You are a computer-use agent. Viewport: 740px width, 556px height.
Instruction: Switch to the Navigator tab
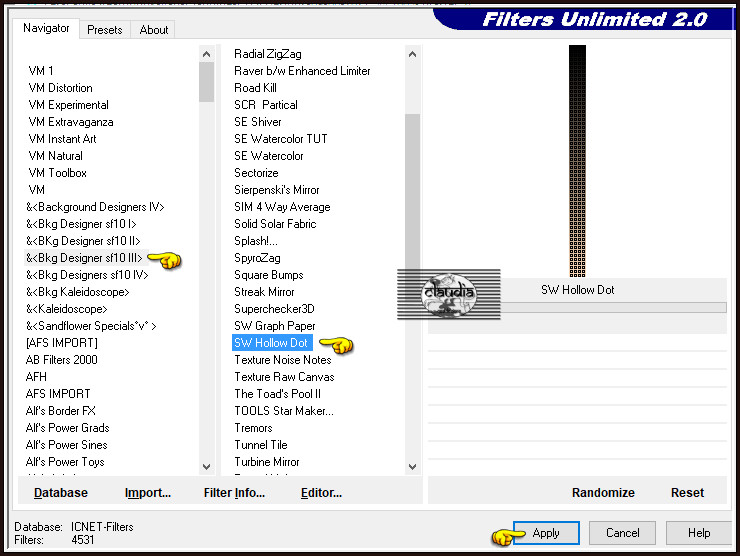pyautogui.click(x=46, y=28)
